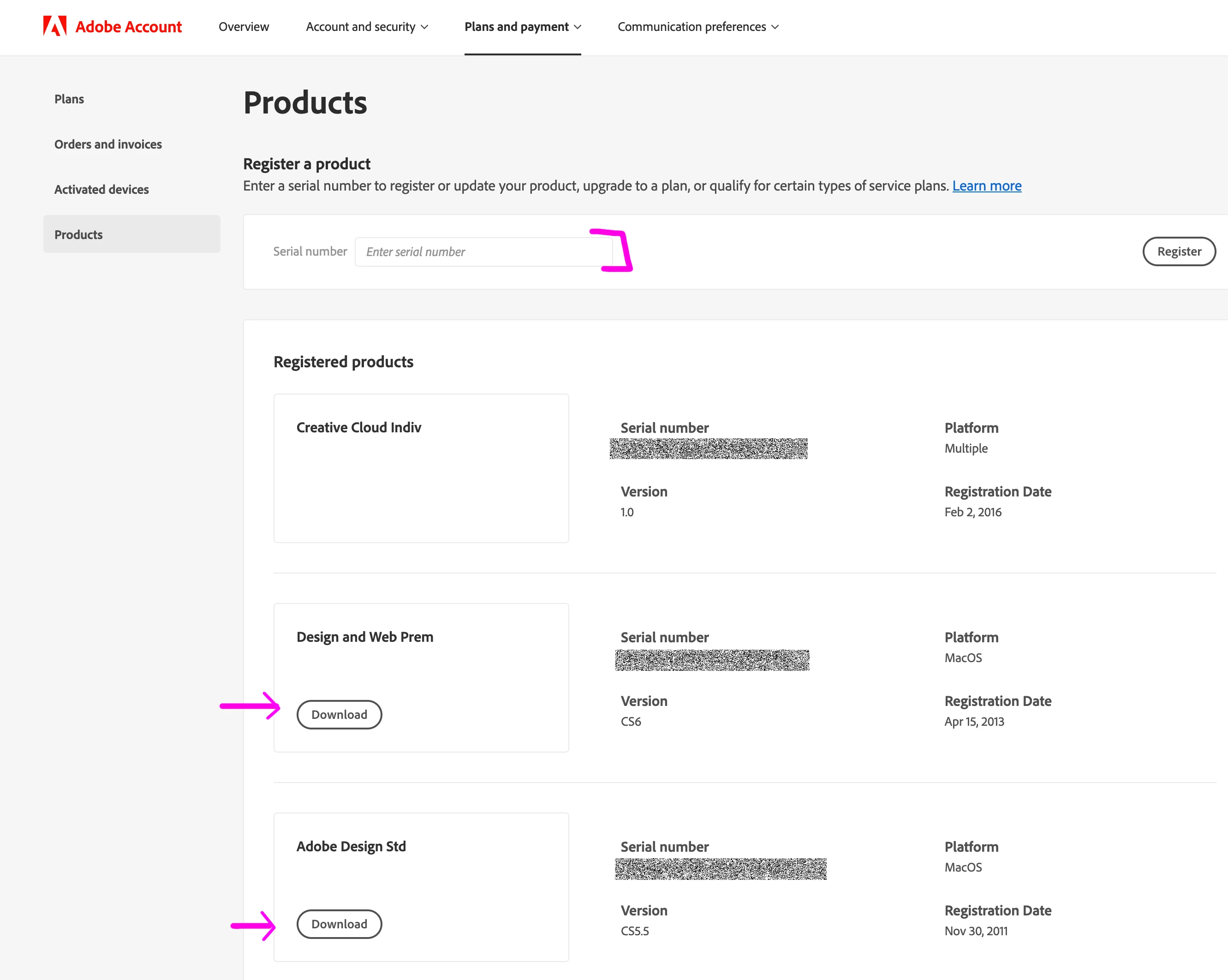Open the Plans and payment dropdown

pyautogui.click(x=516, y=27)
